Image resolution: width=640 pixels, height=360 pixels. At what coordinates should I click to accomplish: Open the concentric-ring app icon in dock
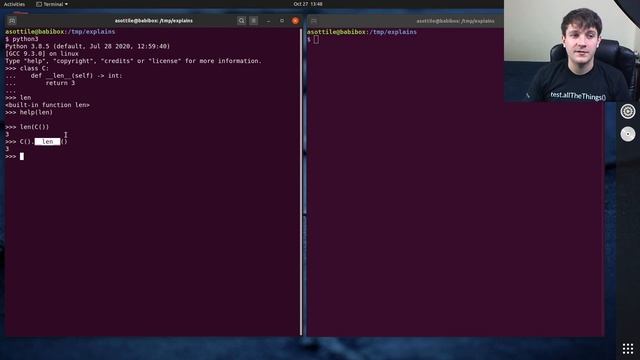tap(628, 111)
